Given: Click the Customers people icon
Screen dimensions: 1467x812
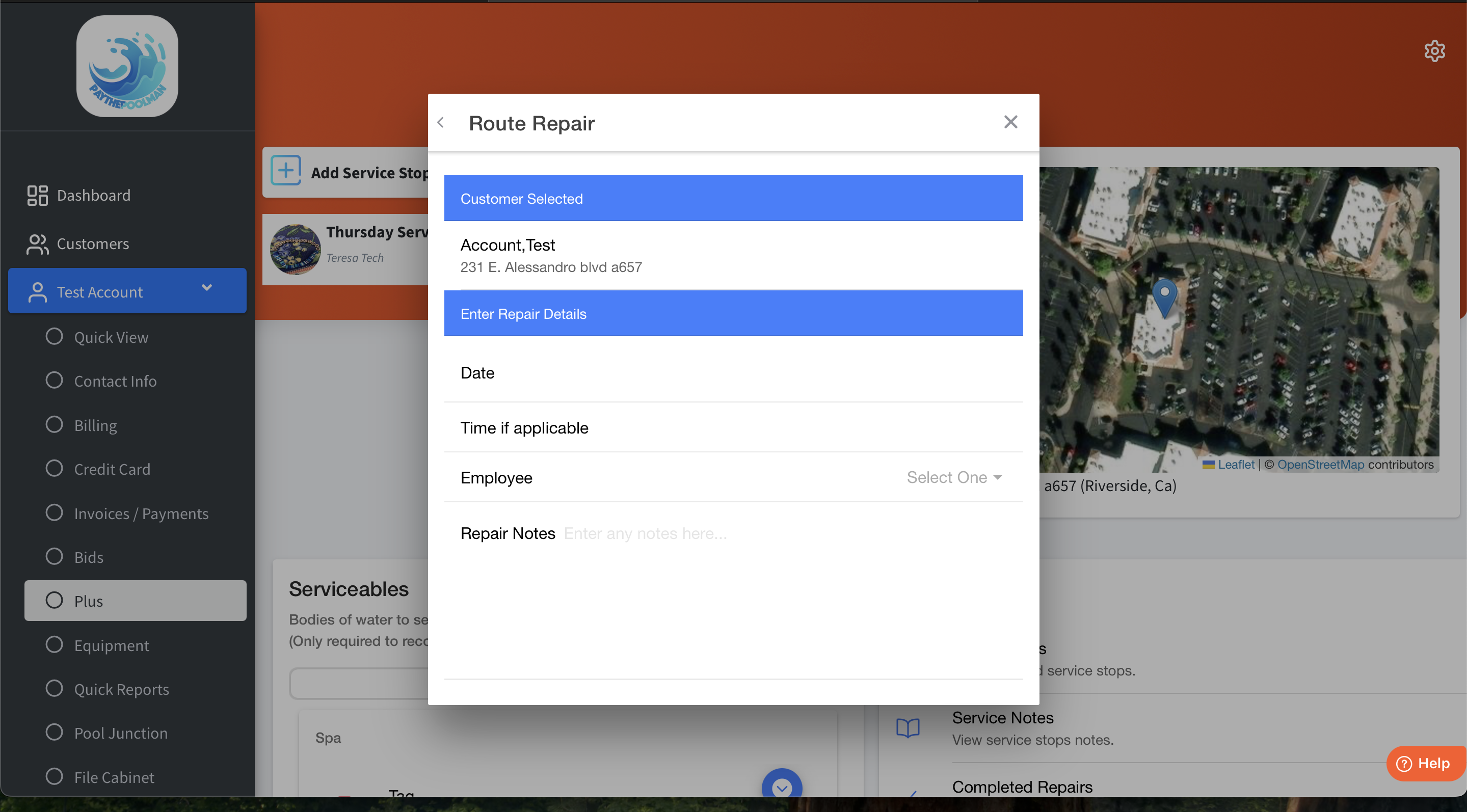Looking at the screenshot, I should click(38, 245).
